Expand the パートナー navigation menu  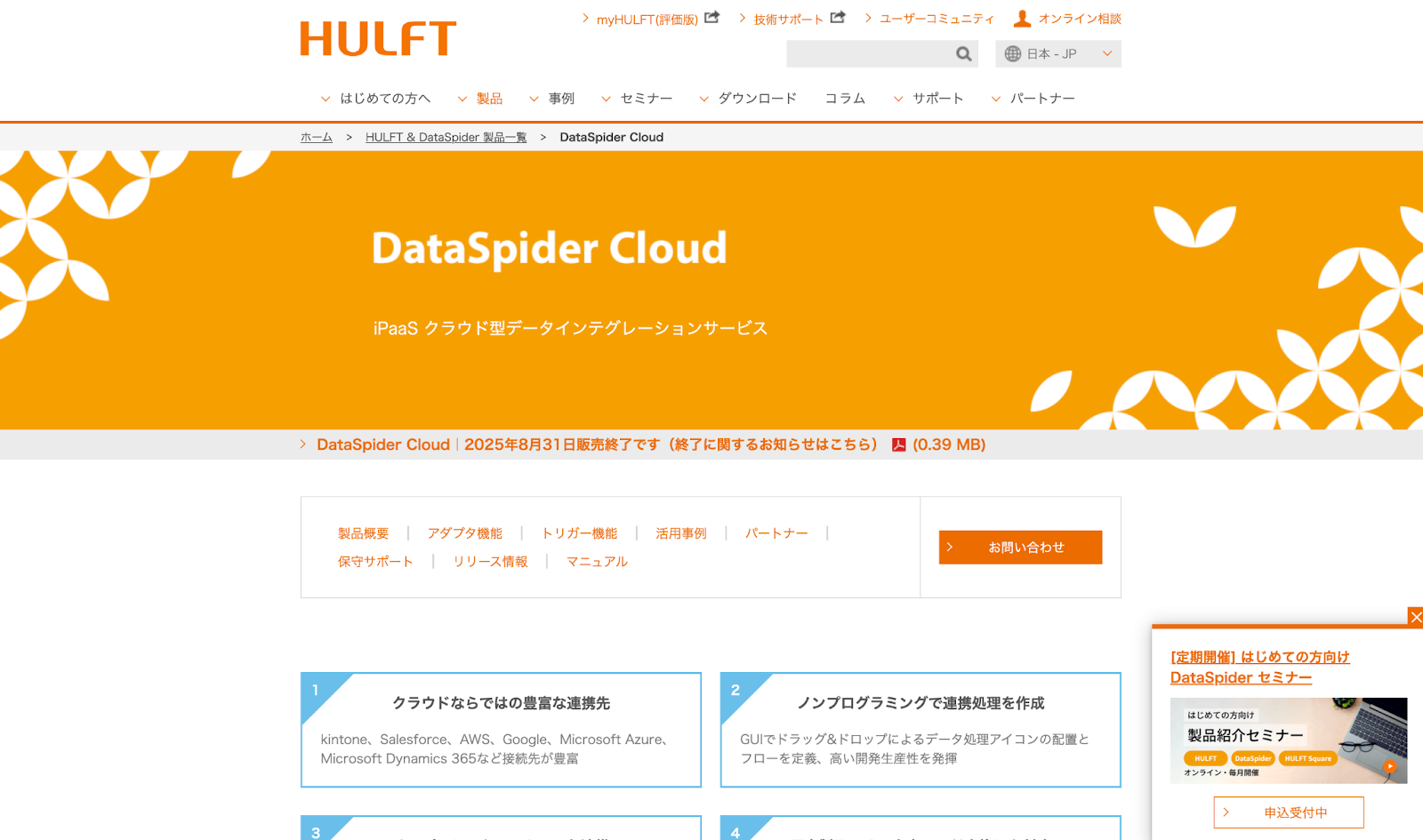tap(1033, 99)
